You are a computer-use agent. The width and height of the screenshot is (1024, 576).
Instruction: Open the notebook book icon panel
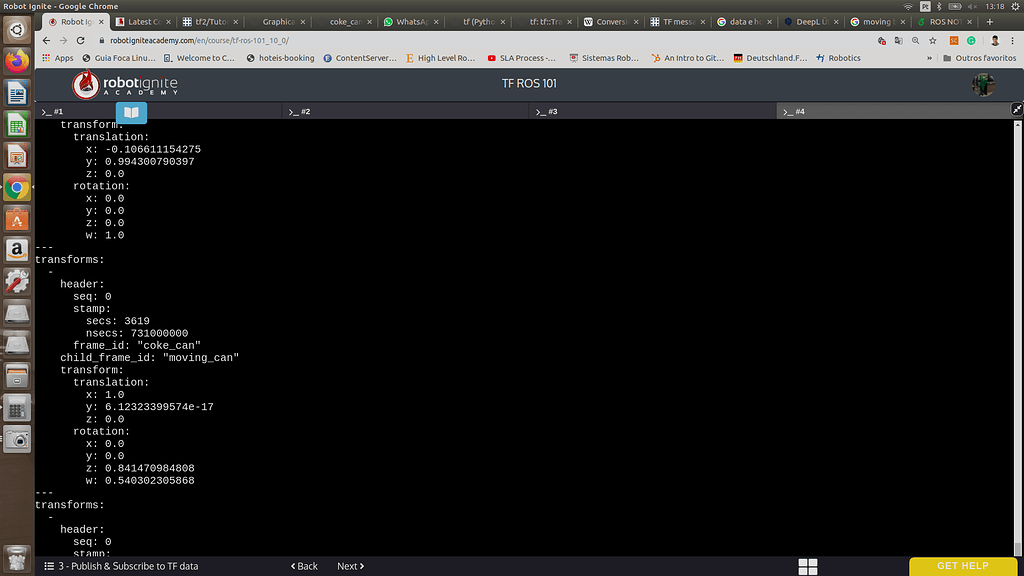[131, 113]
